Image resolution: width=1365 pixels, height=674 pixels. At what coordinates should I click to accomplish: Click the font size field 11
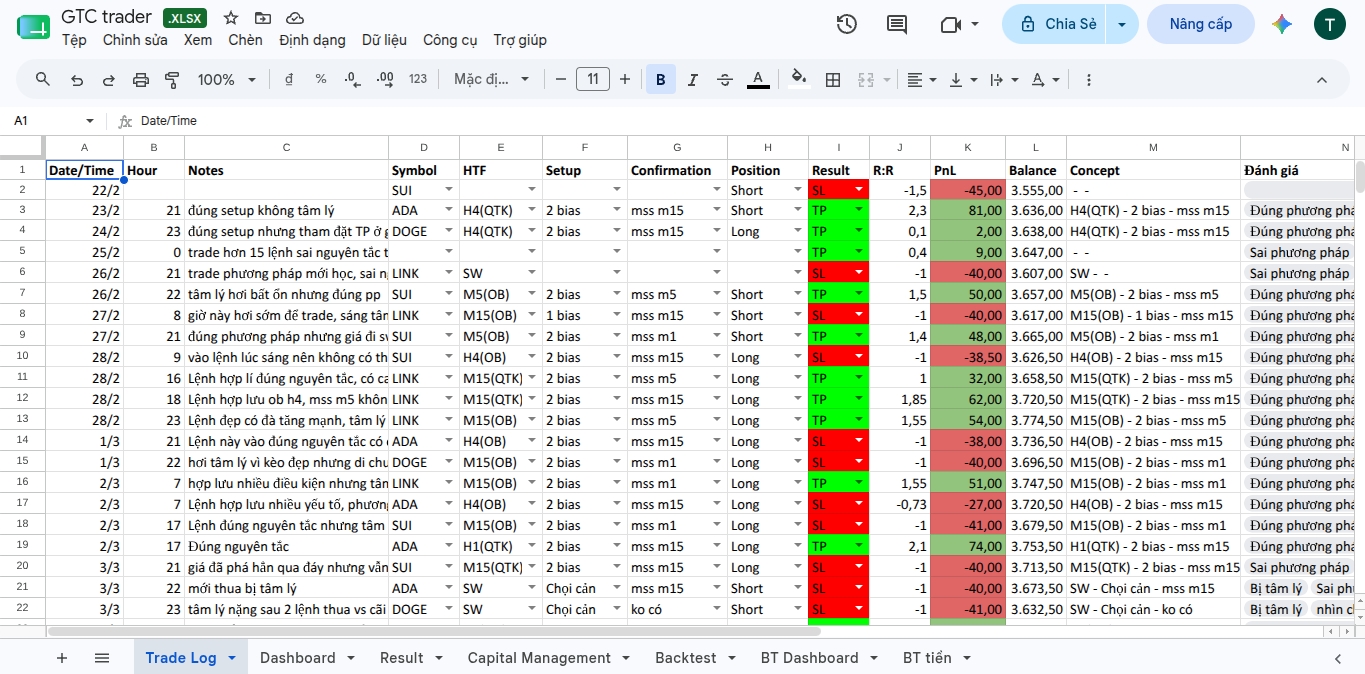click(593, 79)
